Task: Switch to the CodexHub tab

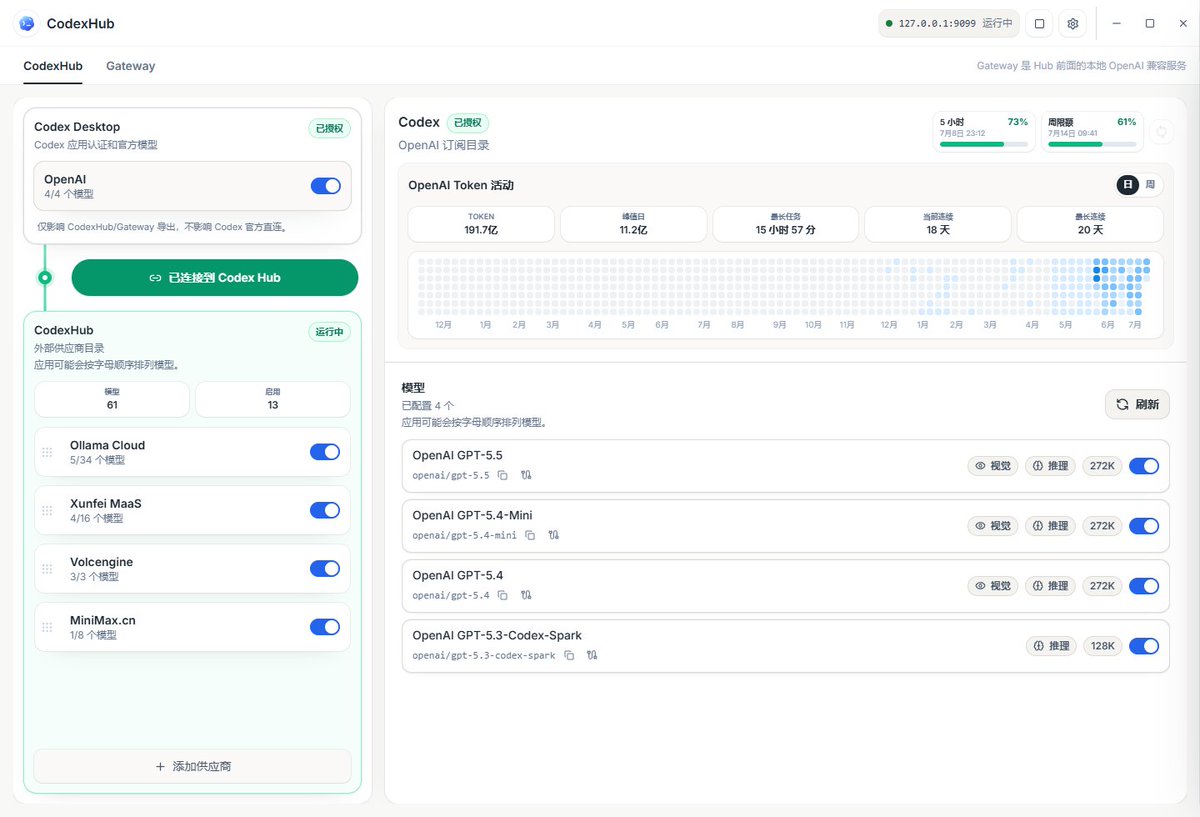Action: [53, 66]
